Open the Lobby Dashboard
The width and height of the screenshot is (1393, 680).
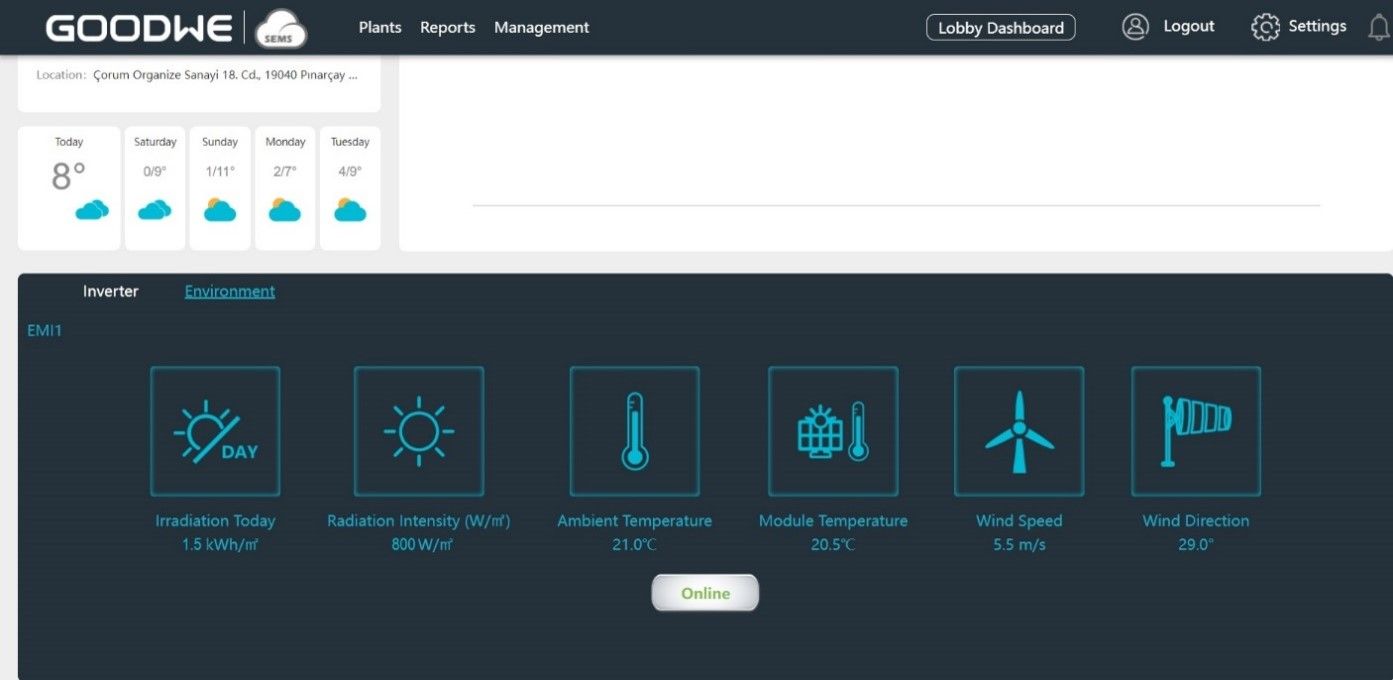[1000, 28]
